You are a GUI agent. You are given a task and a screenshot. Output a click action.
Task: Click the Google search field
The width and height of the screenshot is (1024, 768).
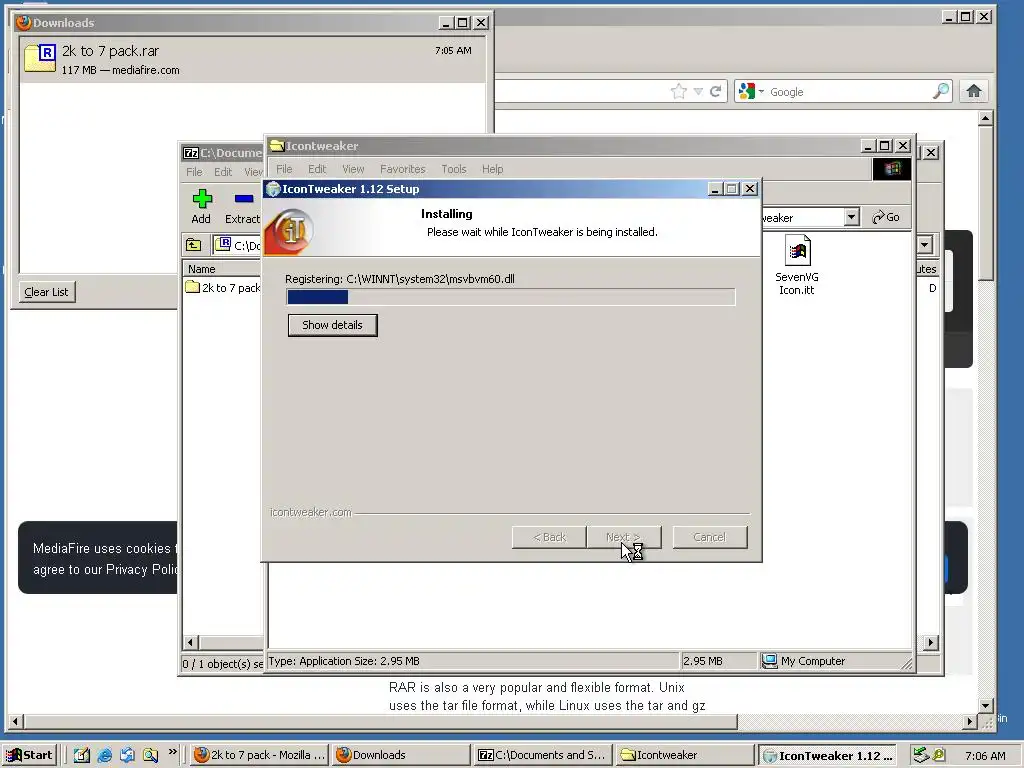849,91
